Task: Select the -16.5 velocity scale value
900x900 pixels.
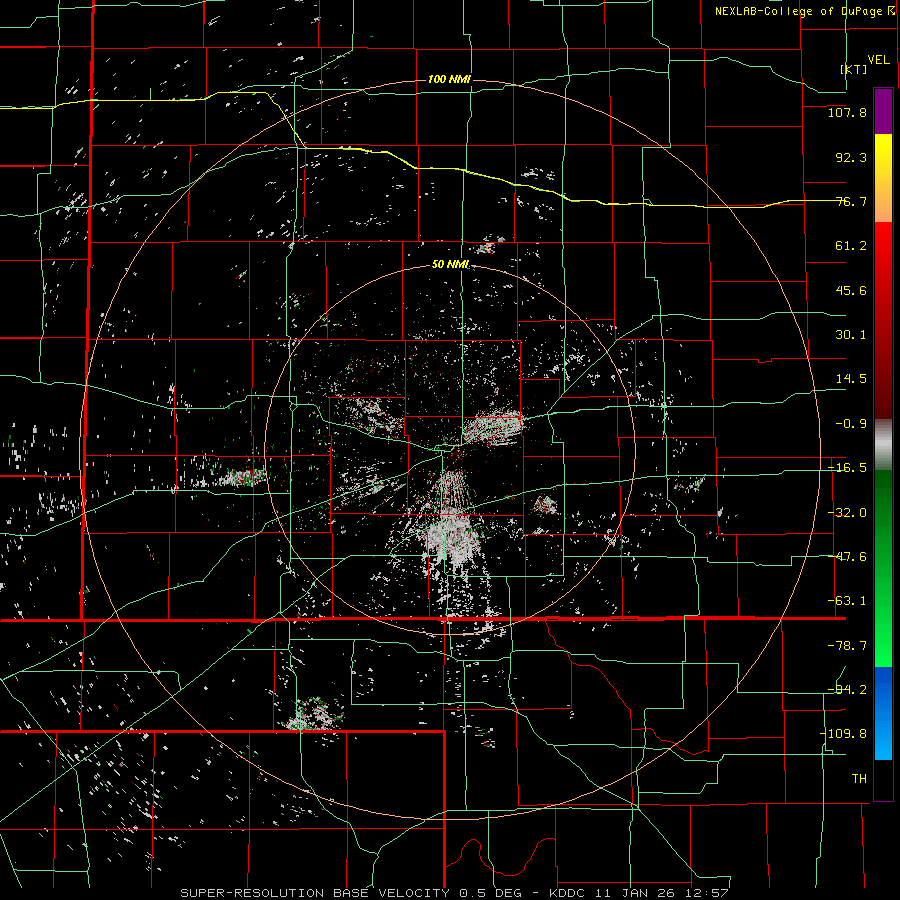Action: [x=847, y=468]
